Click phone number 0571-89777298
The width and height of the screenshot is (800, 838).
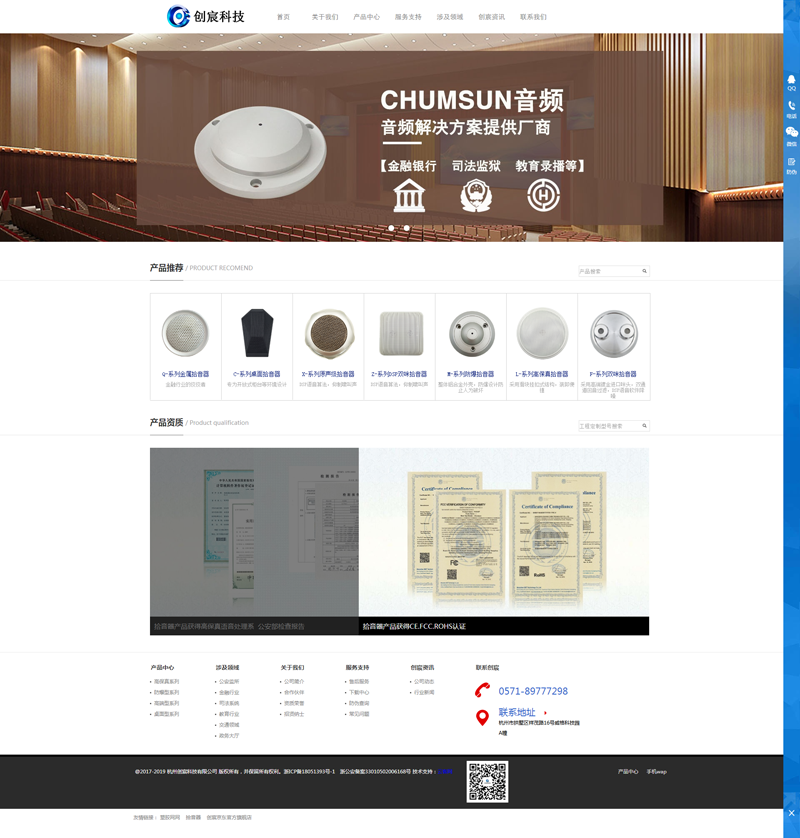533,691
